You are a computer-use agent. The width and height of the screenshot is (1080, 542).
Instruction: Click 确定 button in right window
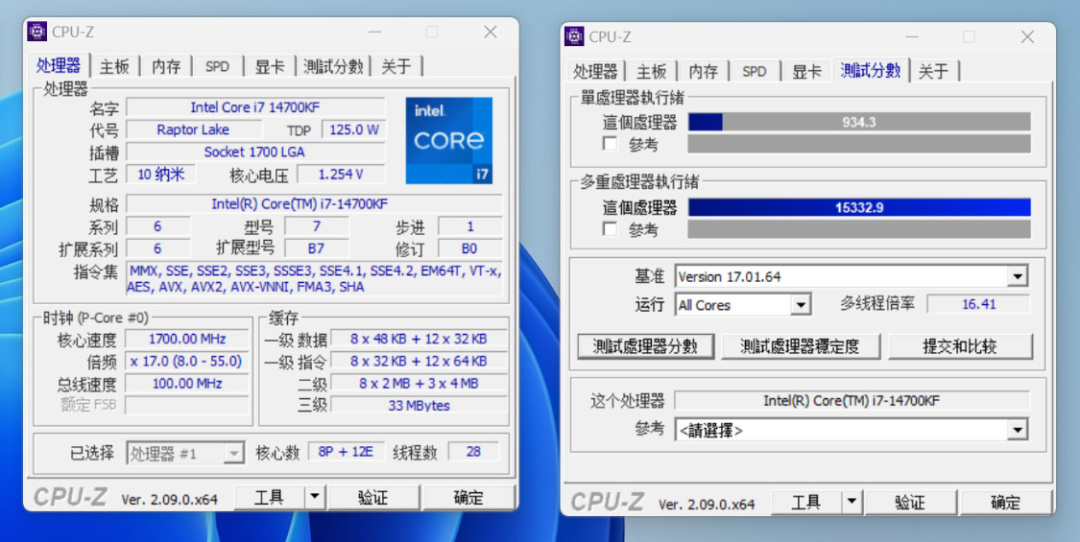[x=1006, y=503]
